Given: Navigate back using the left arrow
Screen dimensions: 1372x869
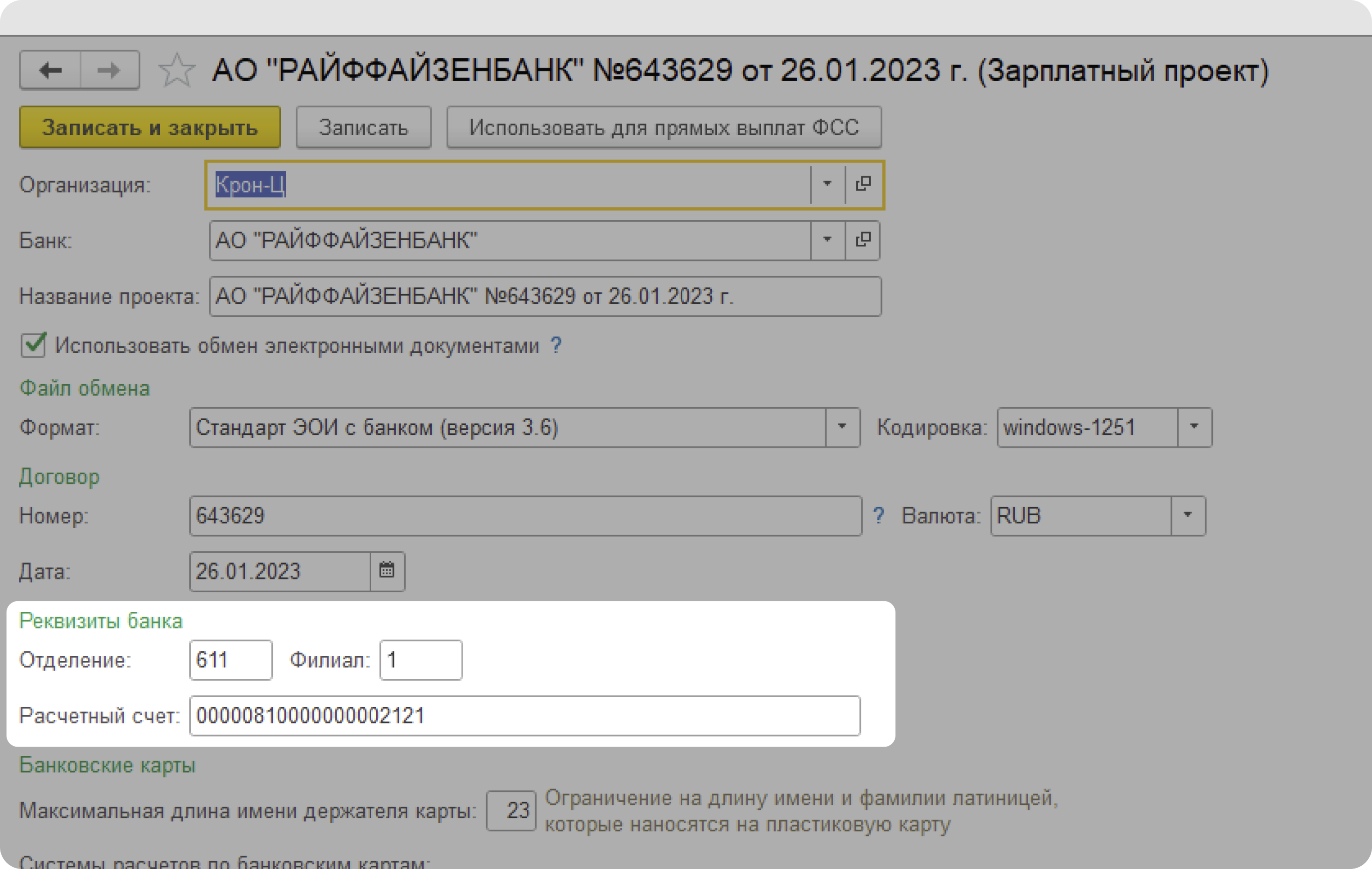Looking at the screenshot, I should 50,70.
